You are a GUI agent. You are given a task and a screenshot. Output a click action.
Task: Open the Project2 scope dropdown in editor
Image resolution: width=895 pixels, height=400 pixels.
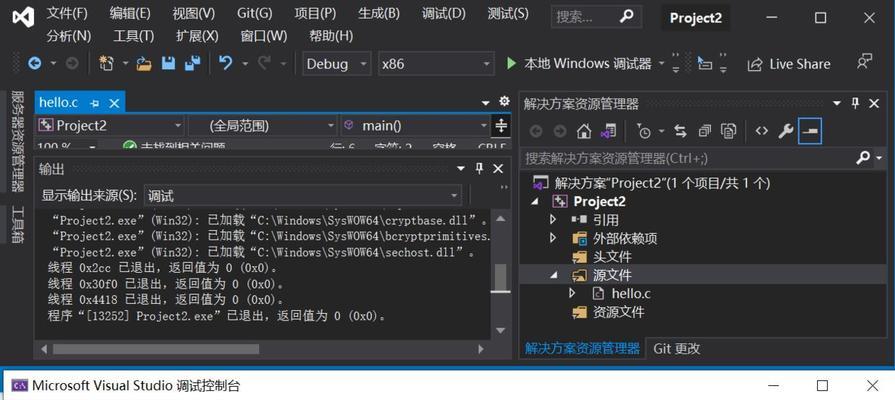(x=111, y=126)
